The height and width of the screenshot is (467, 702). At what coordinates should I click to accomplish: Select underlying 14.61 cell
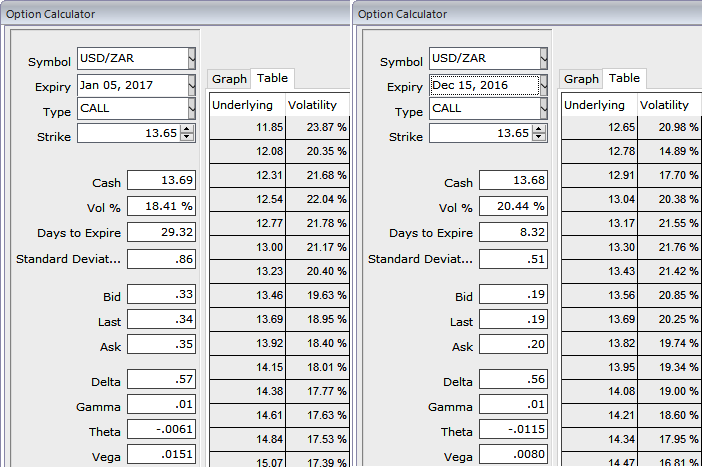pos(247,416)
